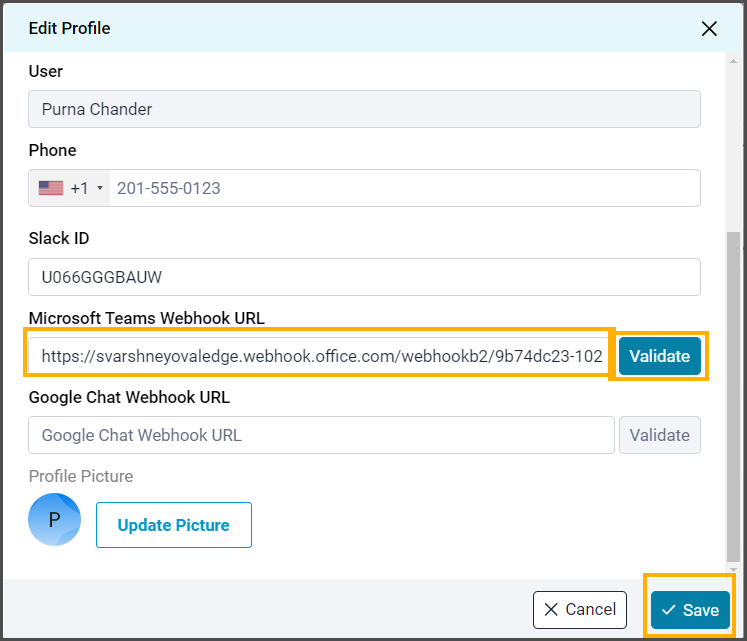The image size is (747, 641).
Task: Click the User name field showing Purna Chander
Action: 364,109
